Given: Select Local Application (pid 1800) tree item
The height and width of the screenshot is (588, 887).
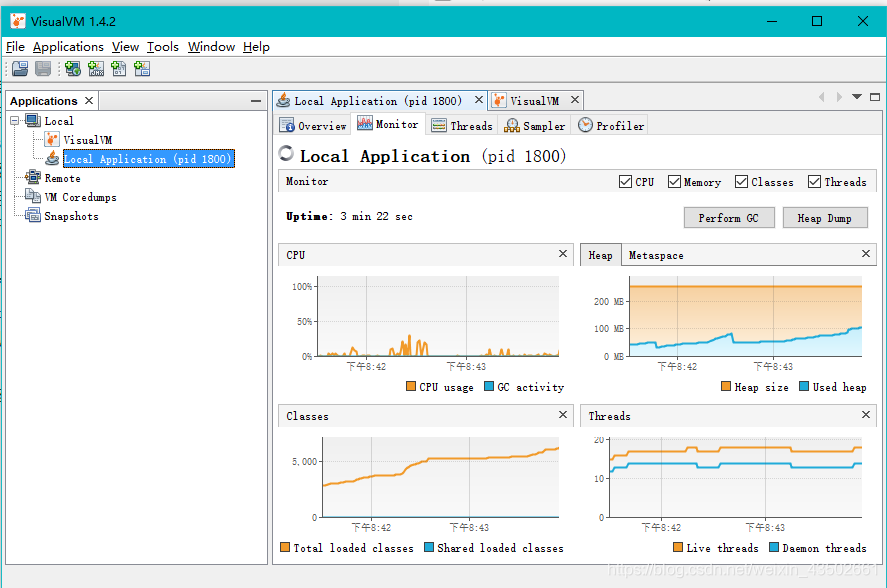Looking at the screenshot, I should click(x=148, y=159).
